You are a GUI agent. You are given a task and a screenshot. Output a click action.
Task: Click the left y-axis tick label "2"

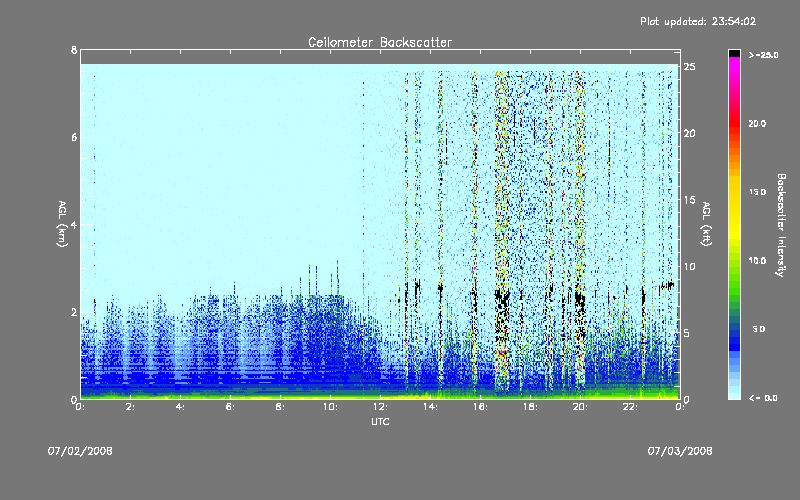[x=74, y=312]
